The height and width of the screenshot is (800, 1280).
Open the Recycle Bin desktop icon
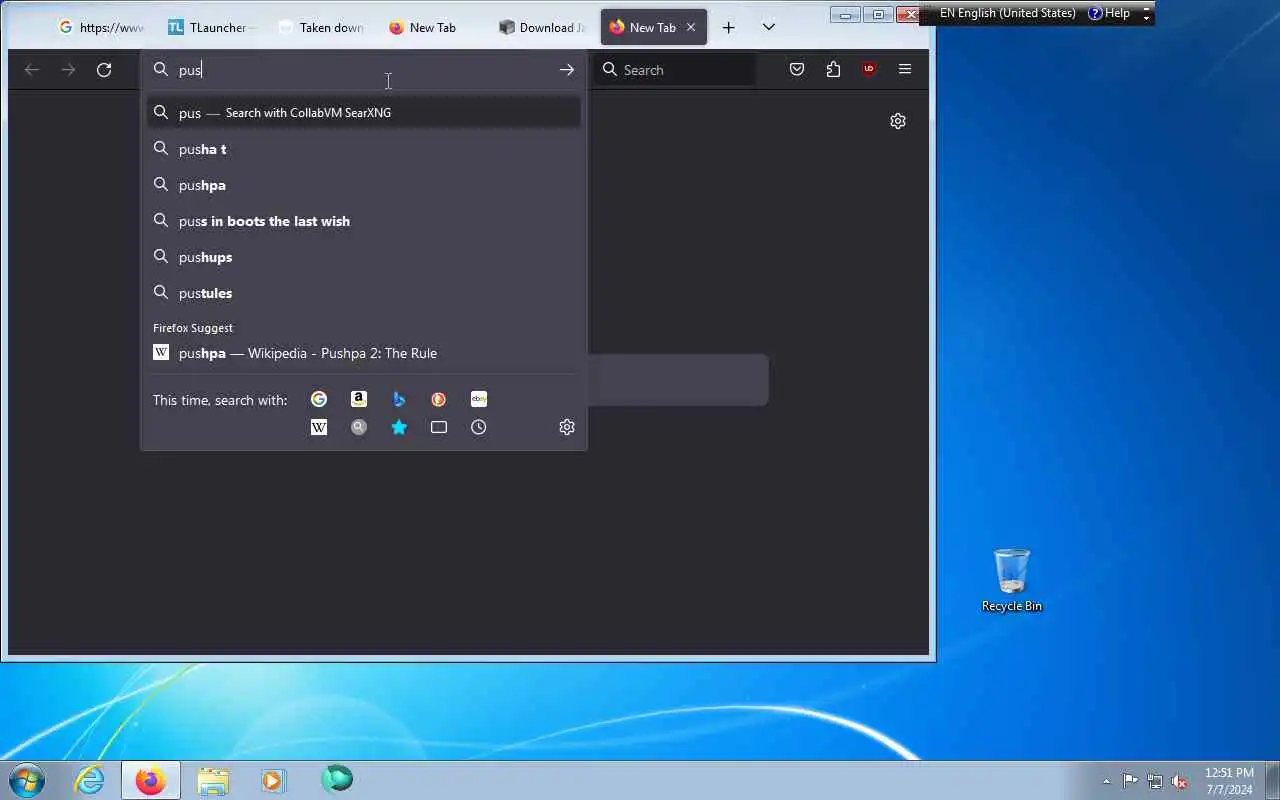1011,580
